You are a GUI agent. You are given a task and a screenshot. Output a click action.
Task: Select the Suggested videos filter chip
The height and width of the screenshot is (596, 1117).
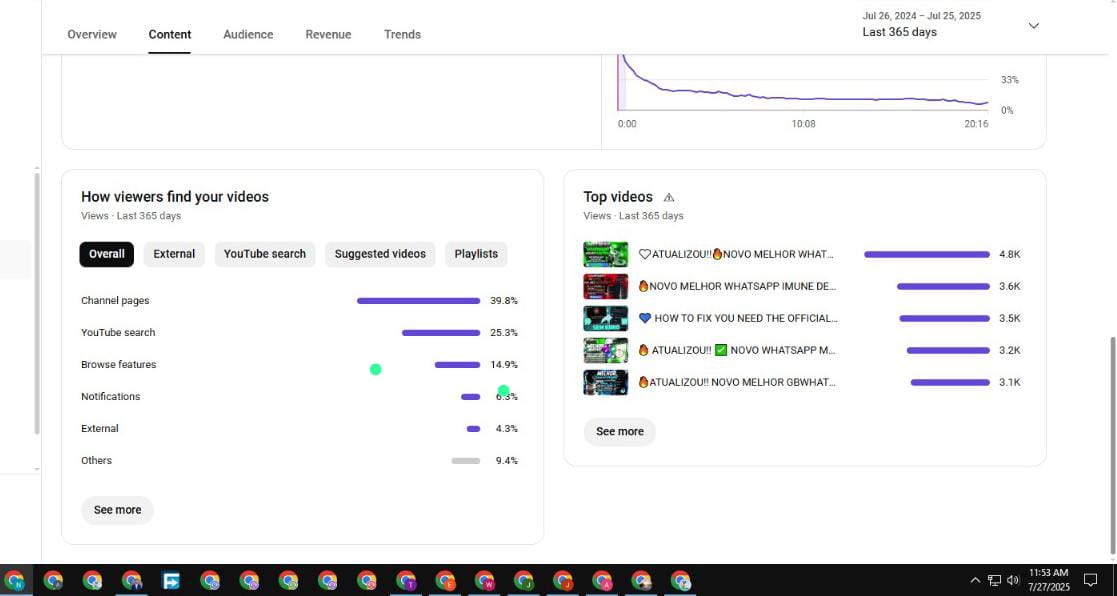380,254
